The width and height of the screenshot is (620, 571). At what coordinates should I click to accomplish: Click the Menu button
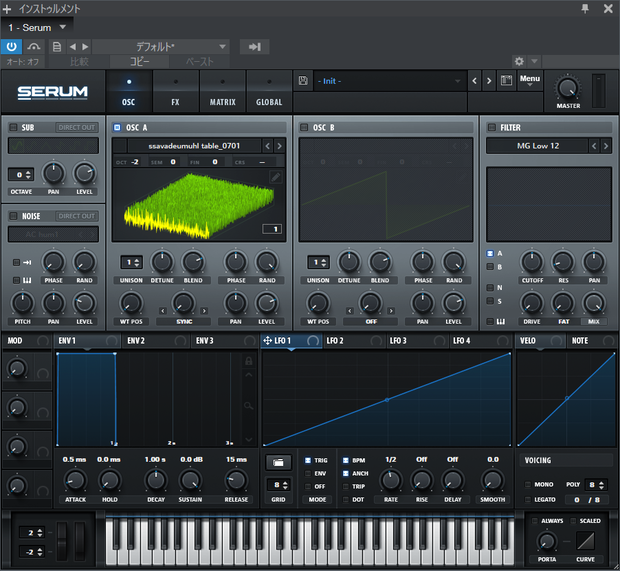pos(530,80)
